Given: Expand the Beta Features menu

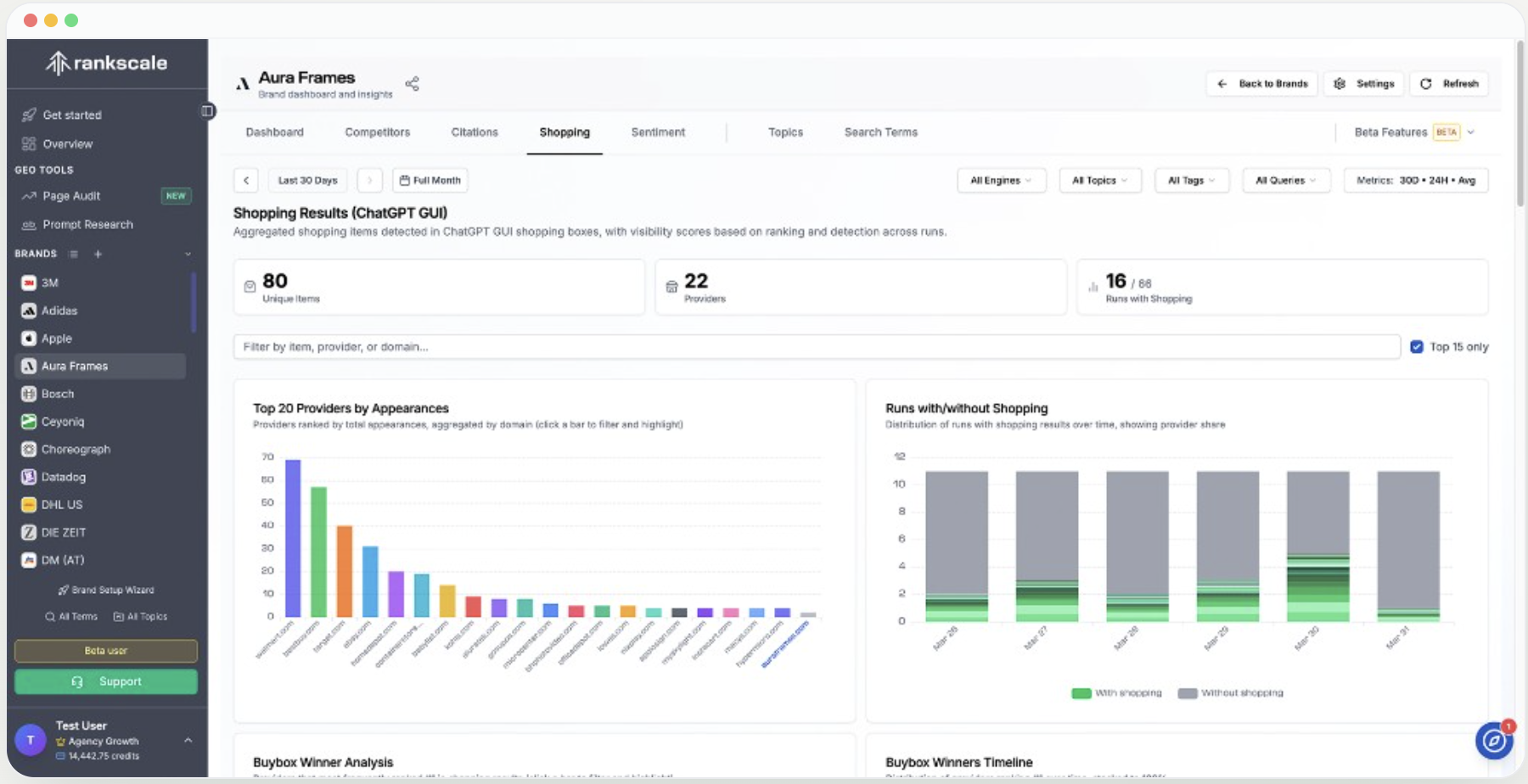Looking at the screenshot, I should click(1414, 132).
